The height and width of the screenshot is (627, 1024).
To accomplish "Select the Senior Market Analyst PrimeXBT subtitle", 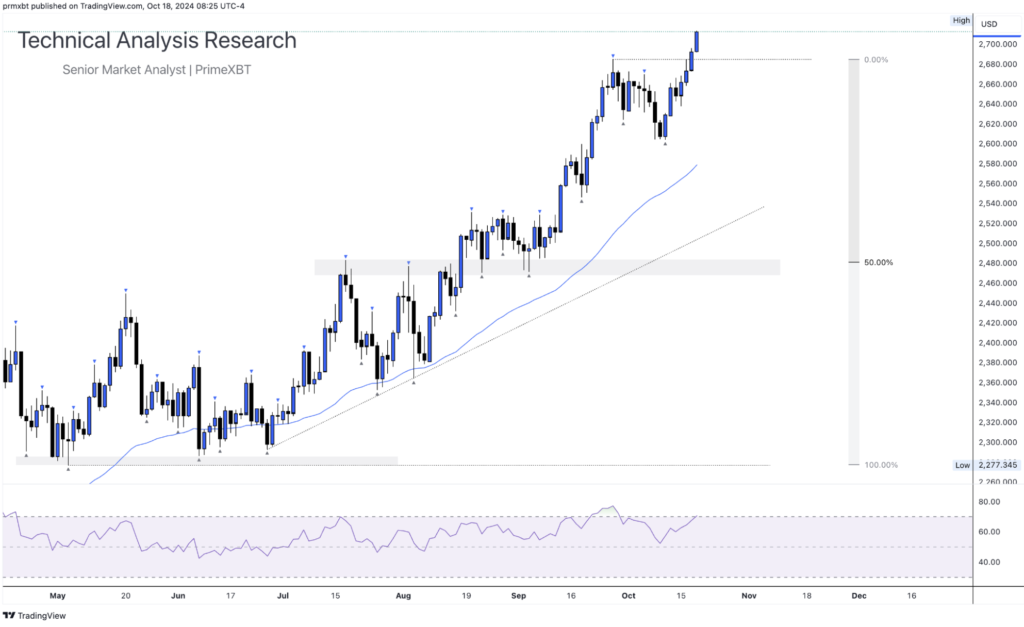I will tap(157, 69).
